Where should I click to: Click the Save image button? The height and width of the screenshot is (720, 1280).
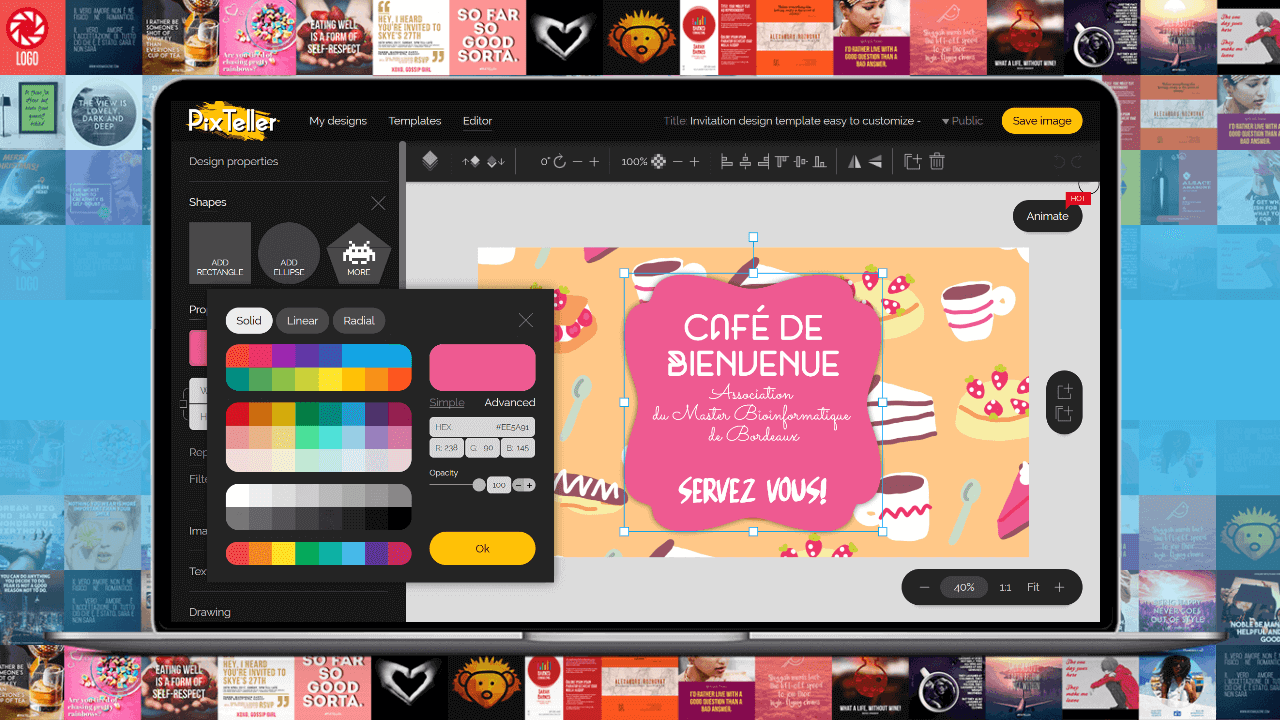(x=1042, y=120)
